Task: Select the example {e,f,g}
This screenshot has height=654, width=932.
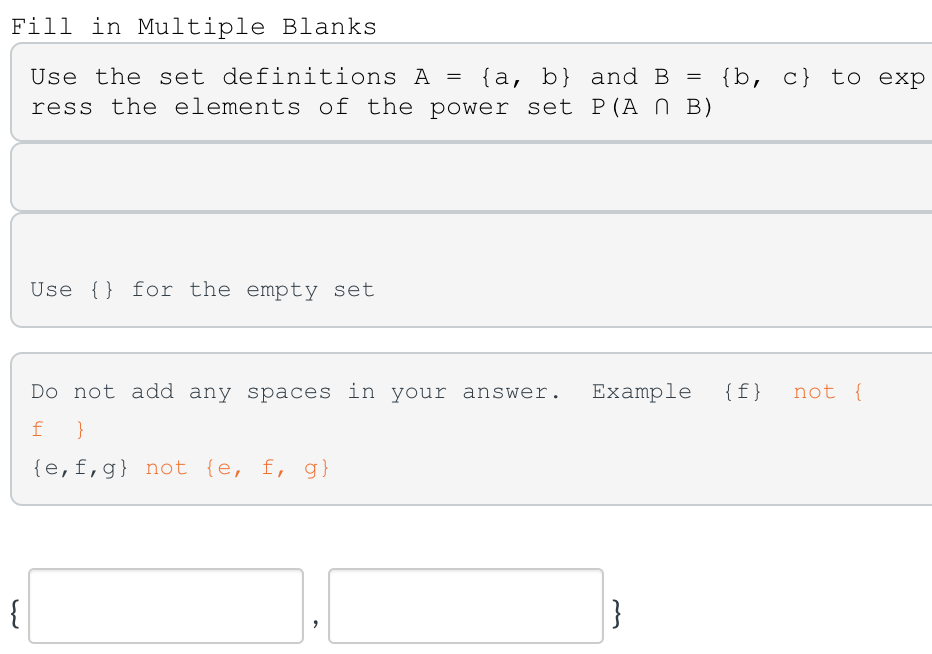Action: click(x=78, y=466)
